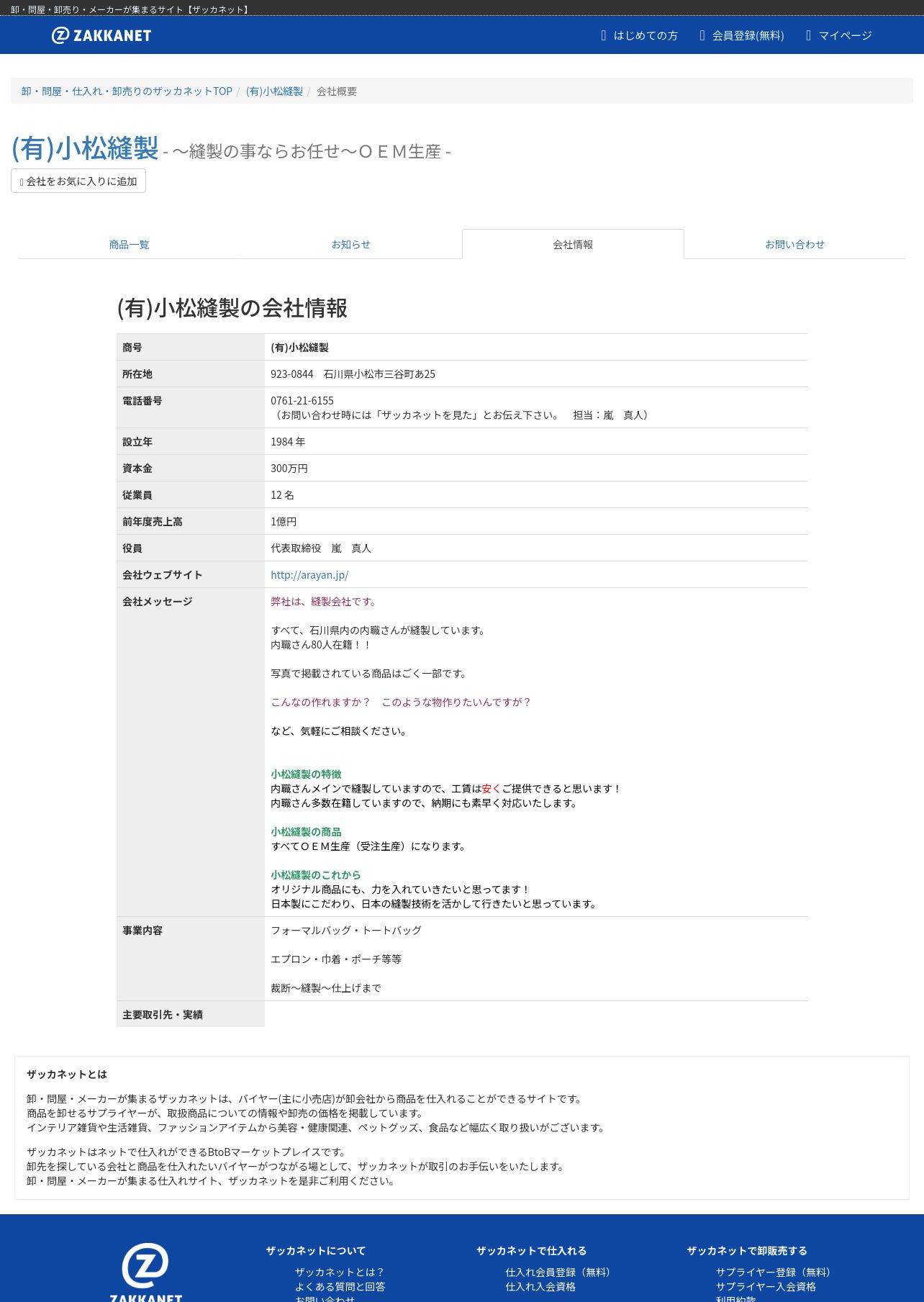Image resolution: width=924 pixels, height=1302 pixels.
Task: Open the お問い合わせ tab
Action: coord(794,245)
